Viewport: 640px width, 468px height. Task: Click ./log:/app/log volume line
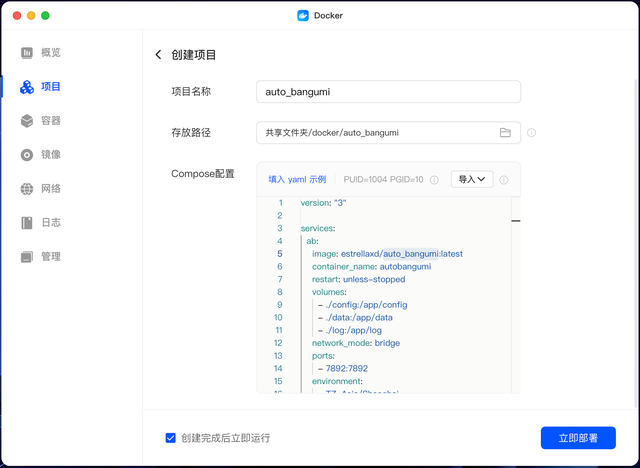pyautogui.click(x=350, y=330)
